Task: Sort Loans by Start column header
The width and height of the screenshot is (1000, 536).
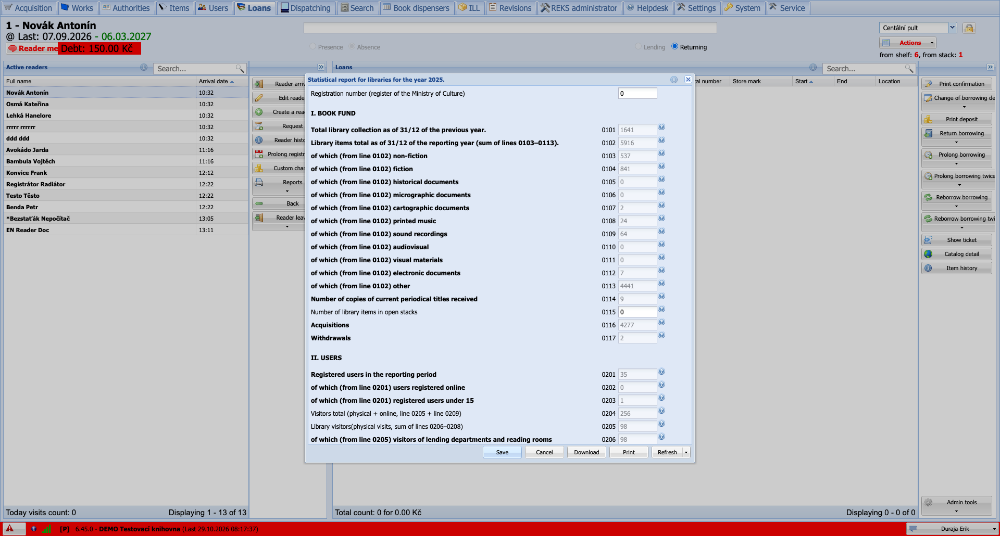Action: click(813, 82)
